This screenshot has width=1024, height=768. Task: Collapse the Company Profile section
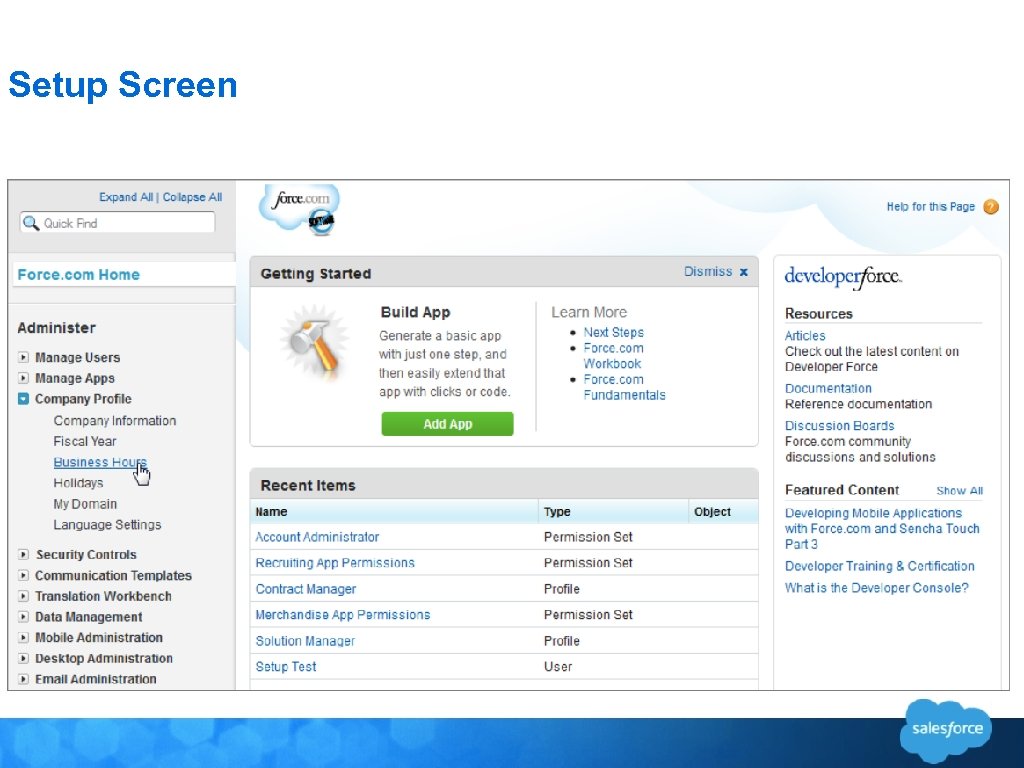coord(24,398)
